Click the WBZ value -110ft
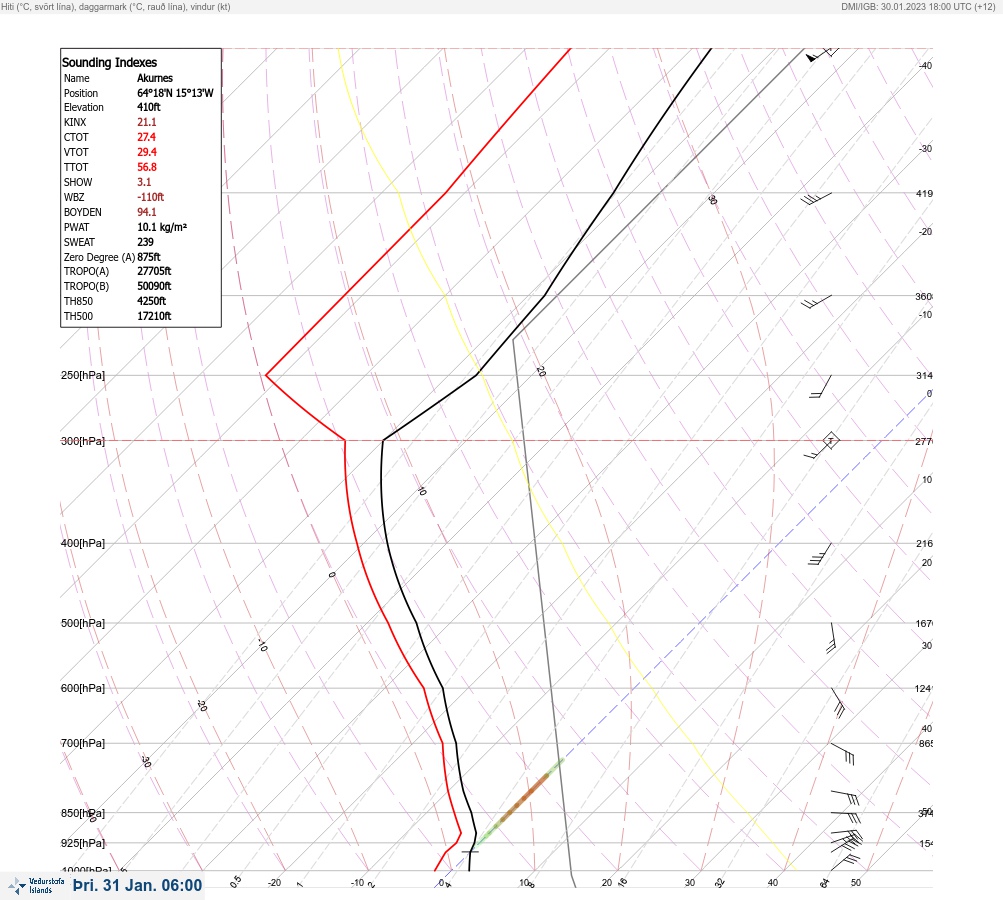This screenshot has width=1003, height=900. 150,197
